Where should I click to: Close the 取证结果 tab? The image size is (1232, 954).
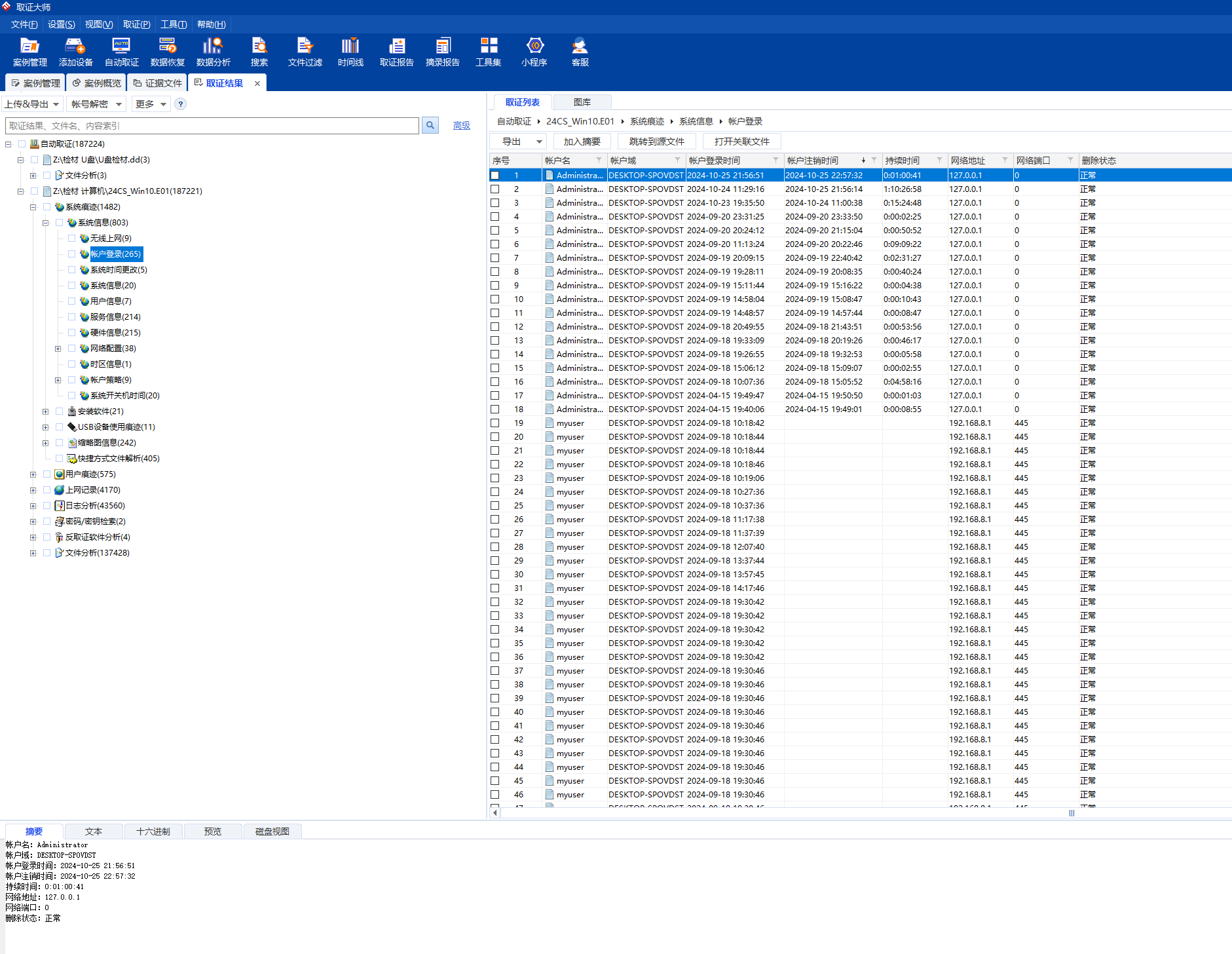257,83
